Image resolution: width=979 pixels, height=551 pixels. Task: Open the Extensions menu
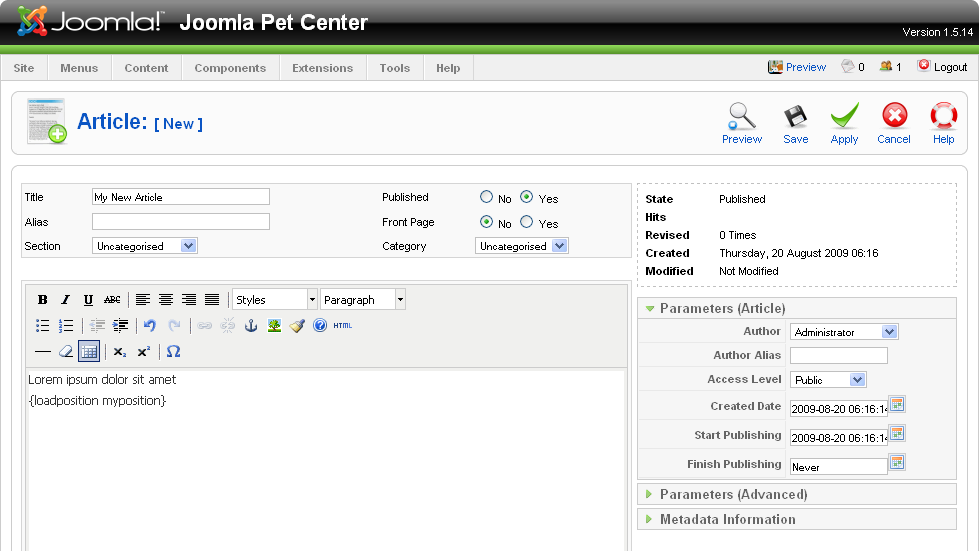322,68
